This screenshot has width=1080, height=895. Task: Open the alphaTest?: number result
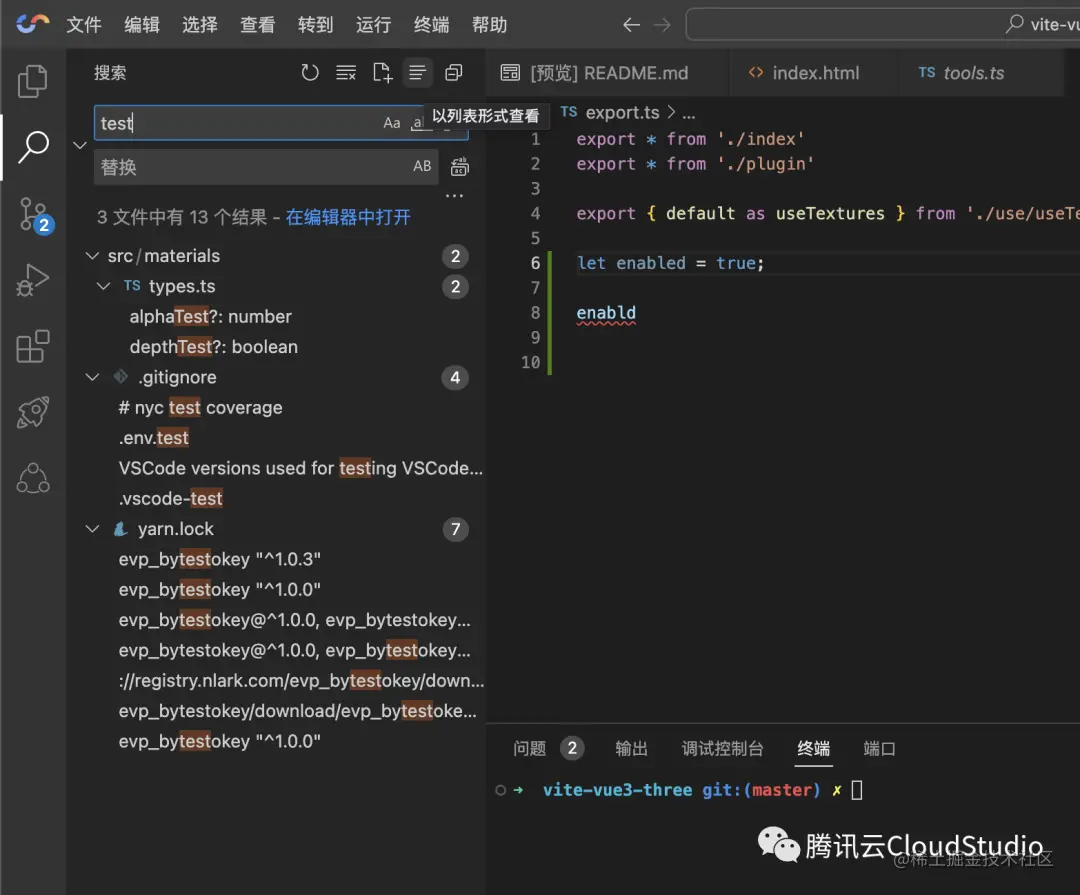point(210,316)
